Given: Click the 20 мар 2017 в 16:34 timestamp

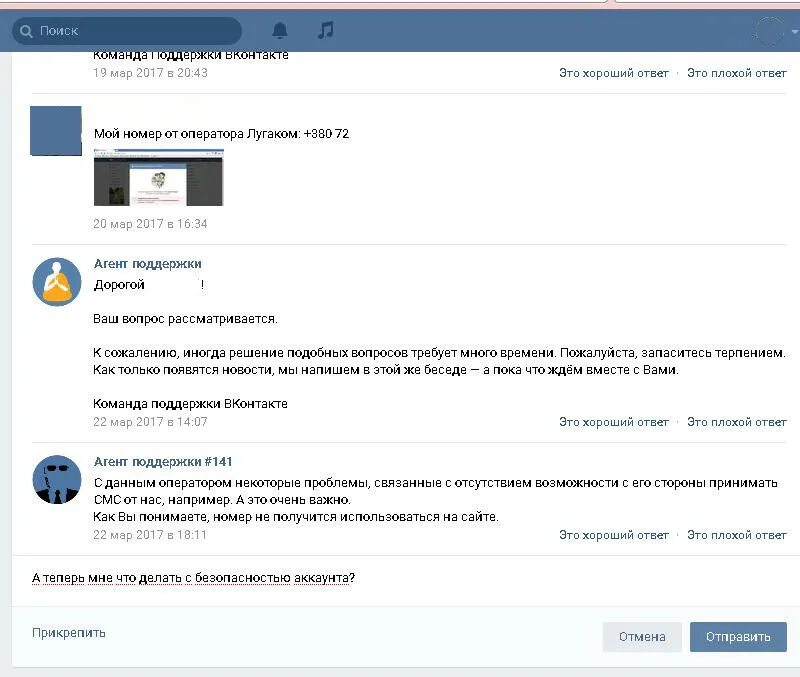Looking at the screenshot, I should [x=150, y=223].
